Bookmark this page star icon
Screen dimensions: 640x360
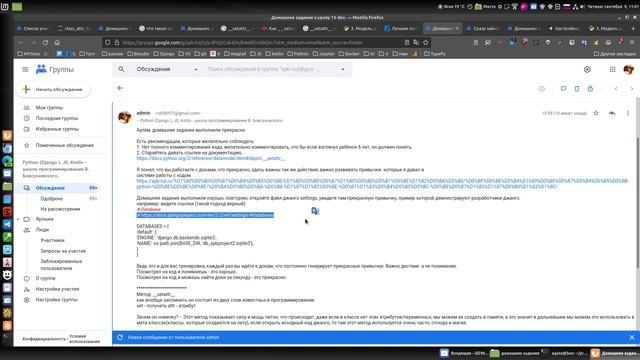[426, 42]
